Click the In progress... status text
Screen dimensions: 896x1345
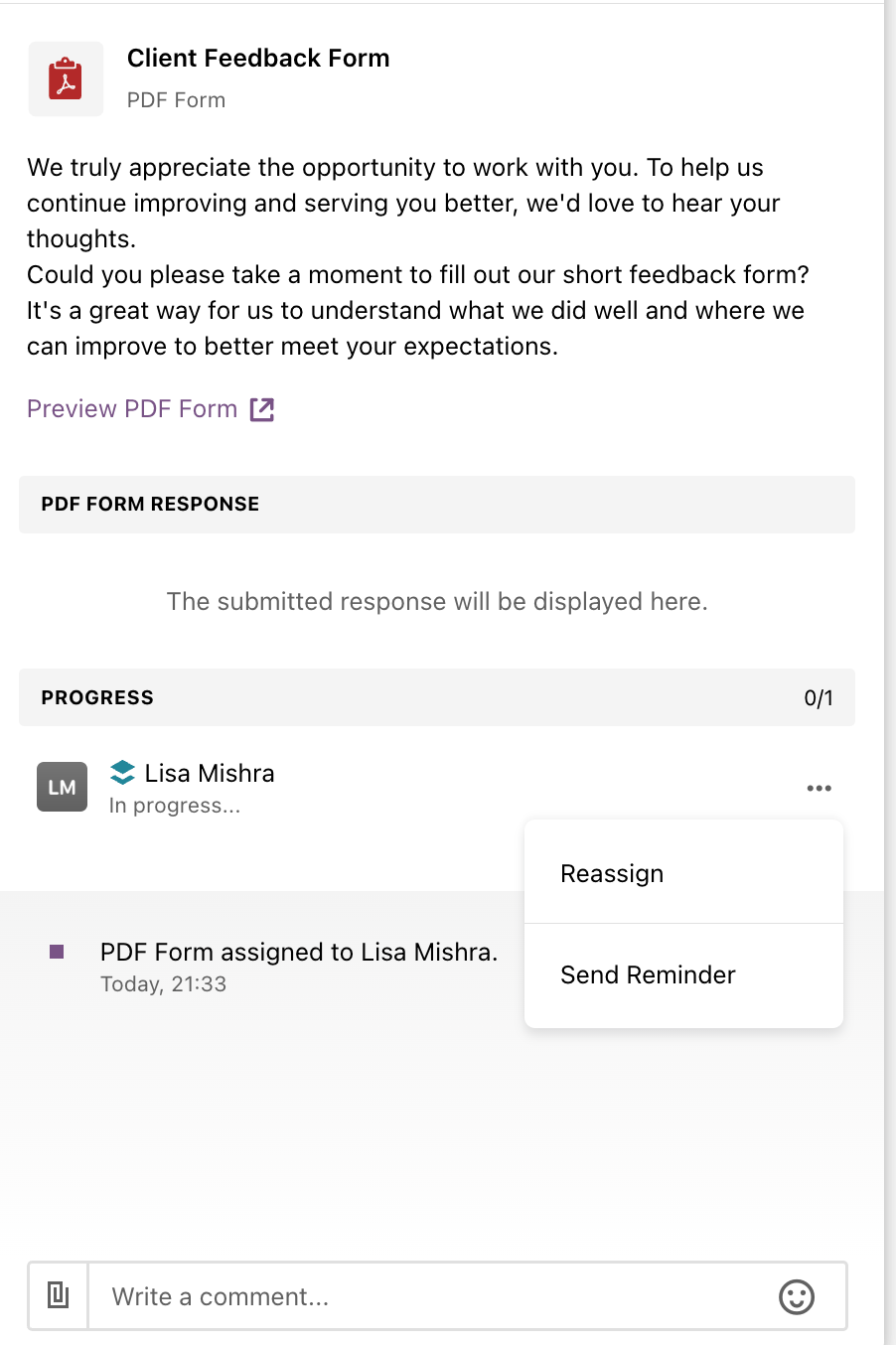click(175, 806)
